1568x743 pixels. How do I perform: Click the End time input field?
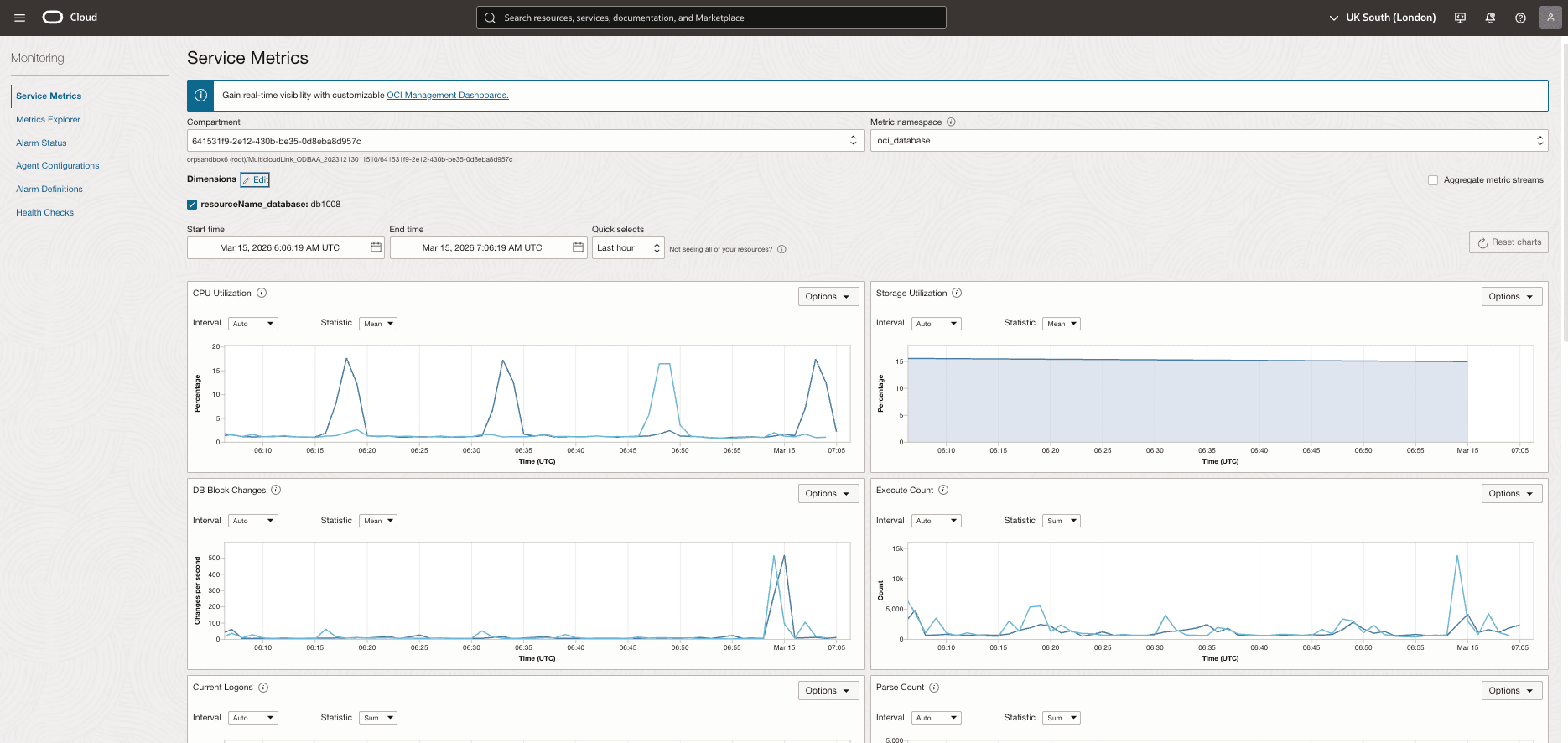(488, 248)
